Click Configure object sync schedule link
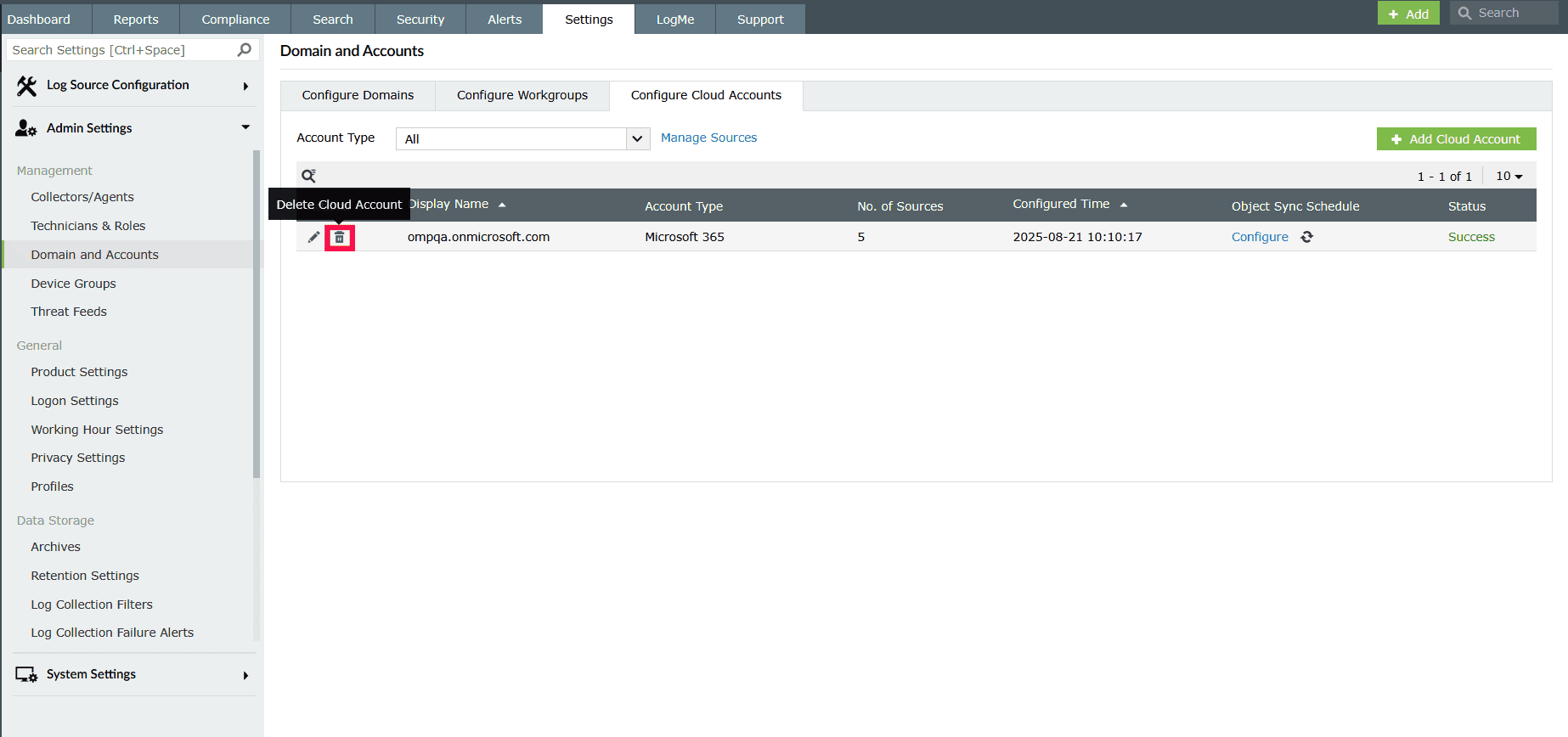 pos(1260,237)
